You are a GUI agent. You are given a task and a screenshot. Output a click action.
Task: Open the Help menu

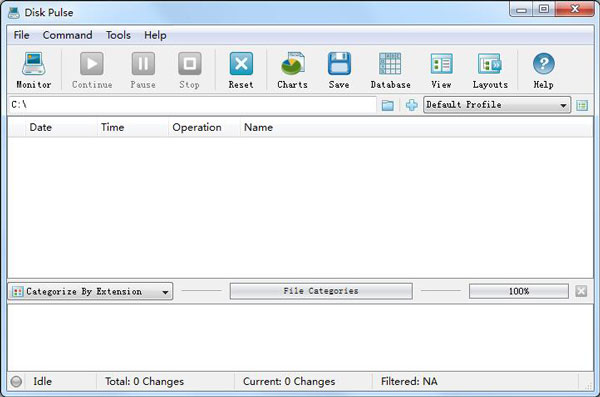155,35
